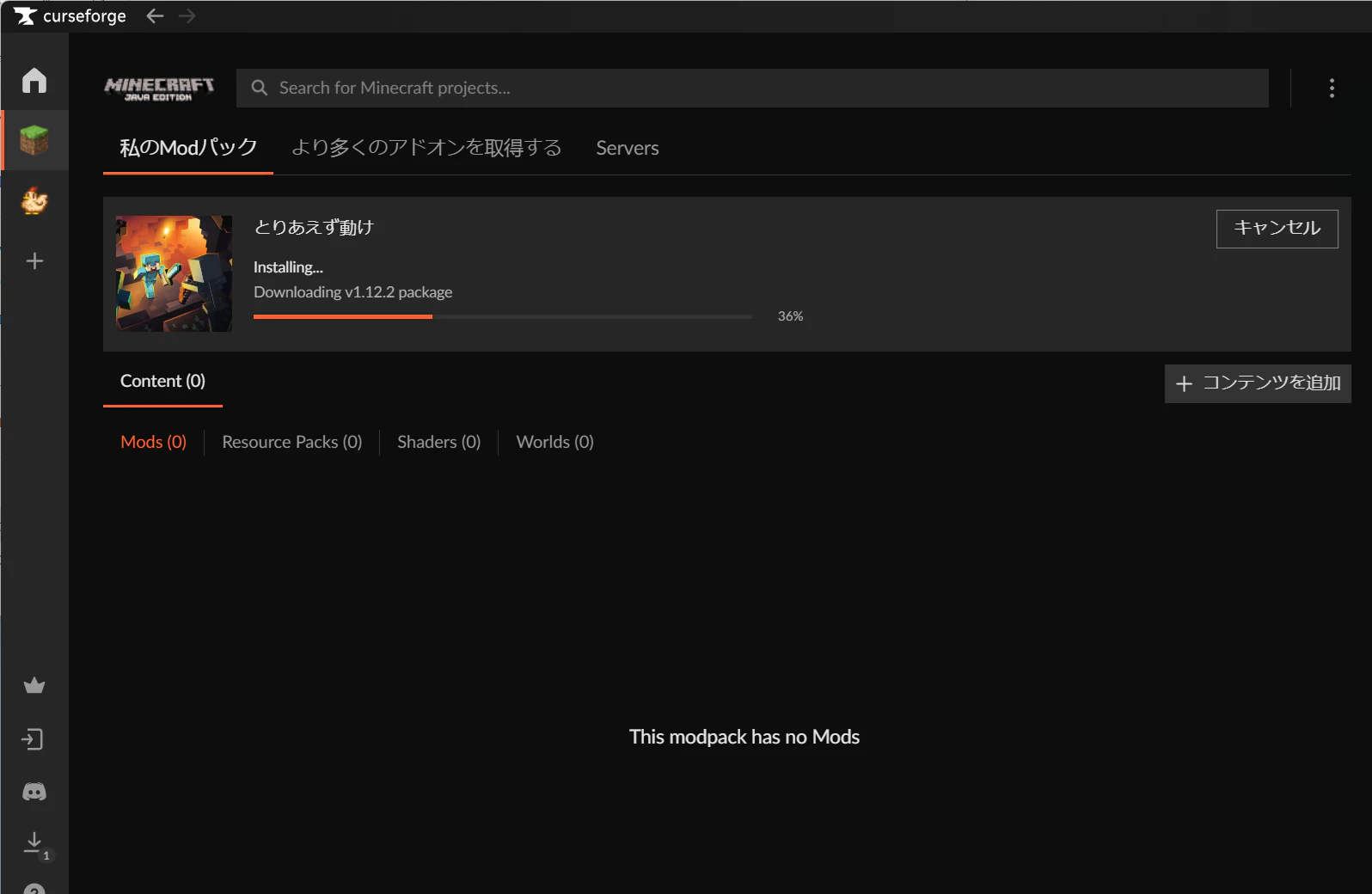
Task: Click the curseforge logo in title bar
Action: click(70, 15)
